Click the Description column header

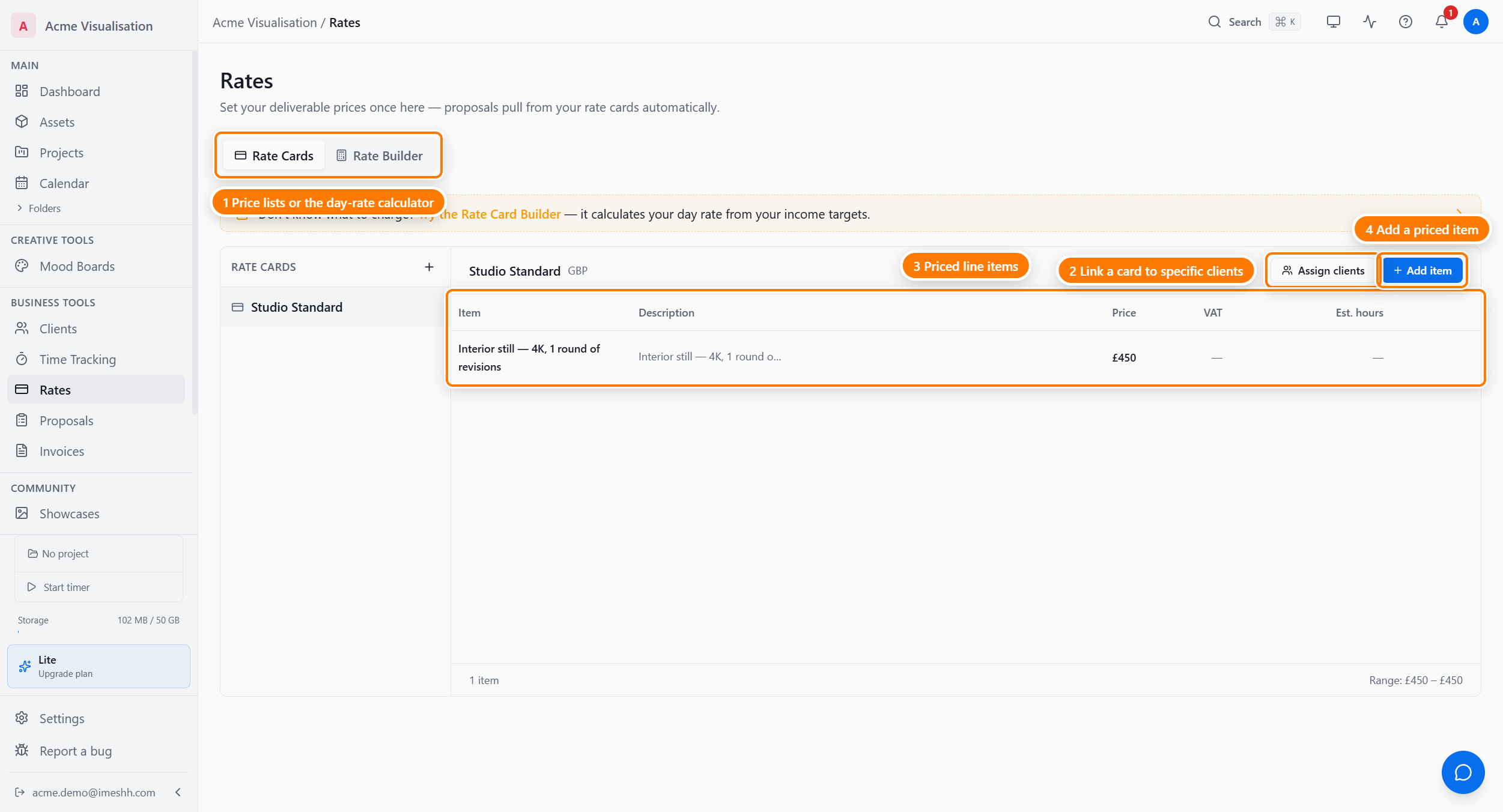click(x=666, y=313)
